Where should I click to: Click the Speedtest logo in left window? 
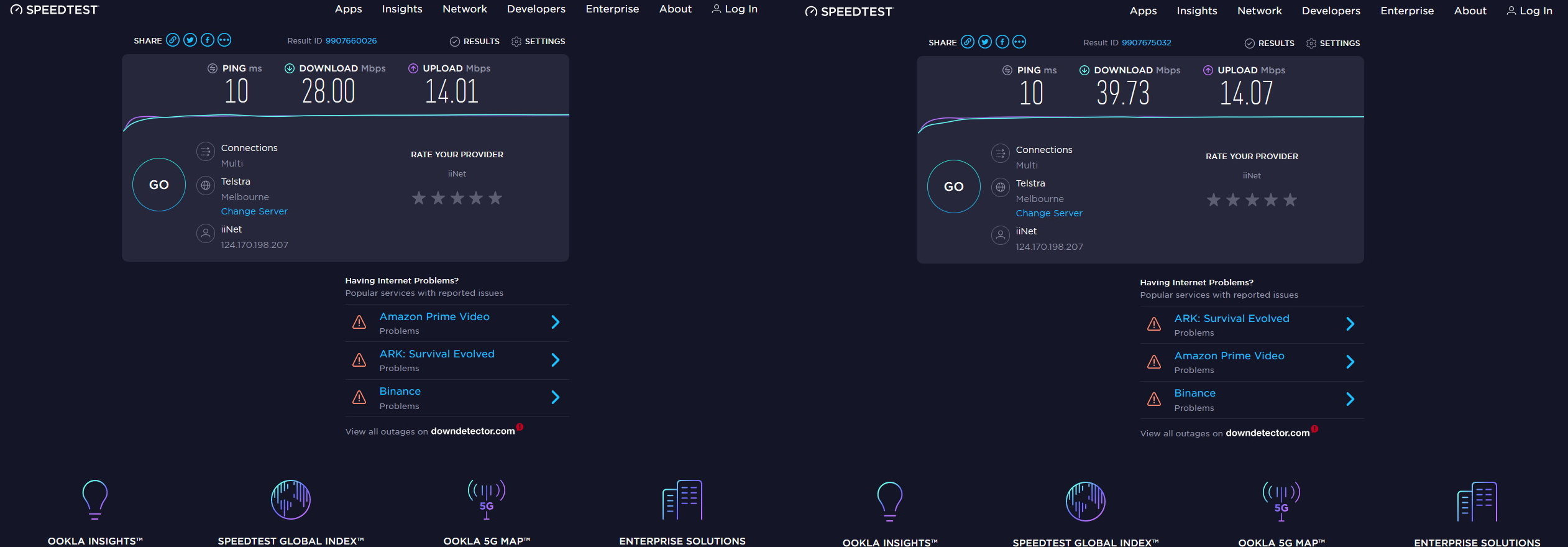[54, 10]
